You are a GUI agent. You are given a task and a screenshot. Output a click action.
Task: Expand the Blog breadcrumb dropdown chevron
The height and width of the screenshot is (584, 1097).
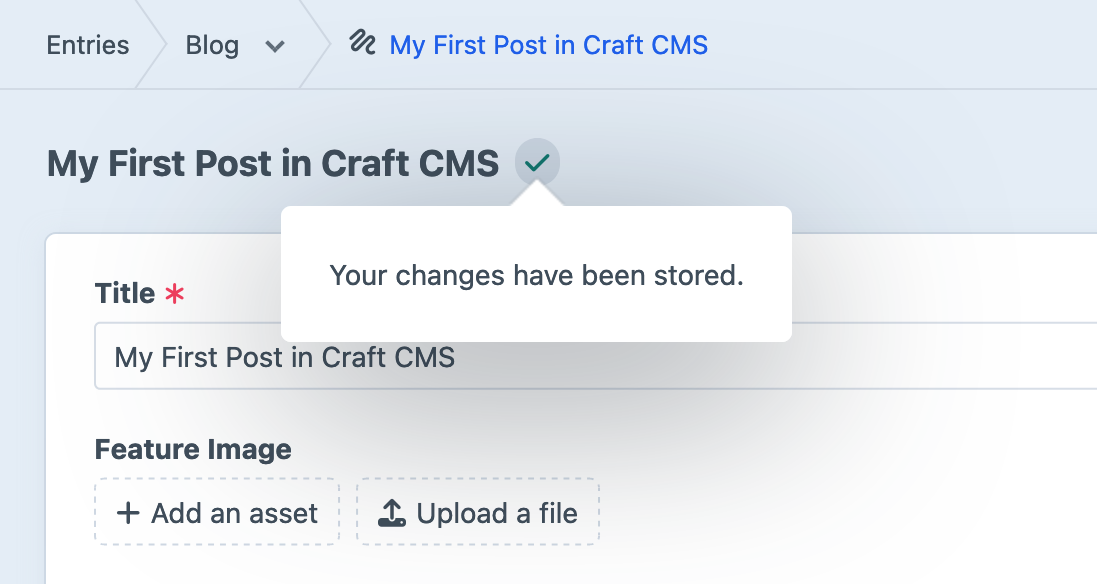(x=275, y=46)
